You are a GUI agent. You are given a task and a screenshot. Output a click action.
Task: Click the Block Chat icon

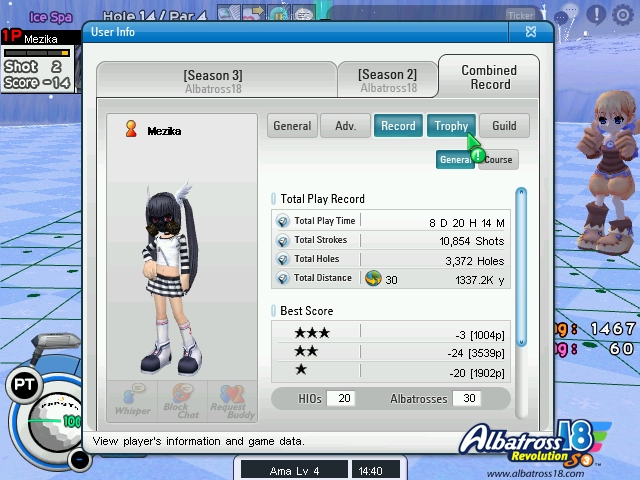tap(181, 400)
